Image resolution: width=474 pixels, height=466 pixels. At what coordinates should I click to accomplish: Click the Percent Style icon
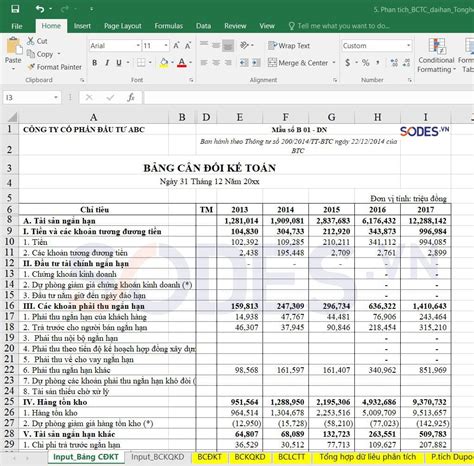pos(366,63)
